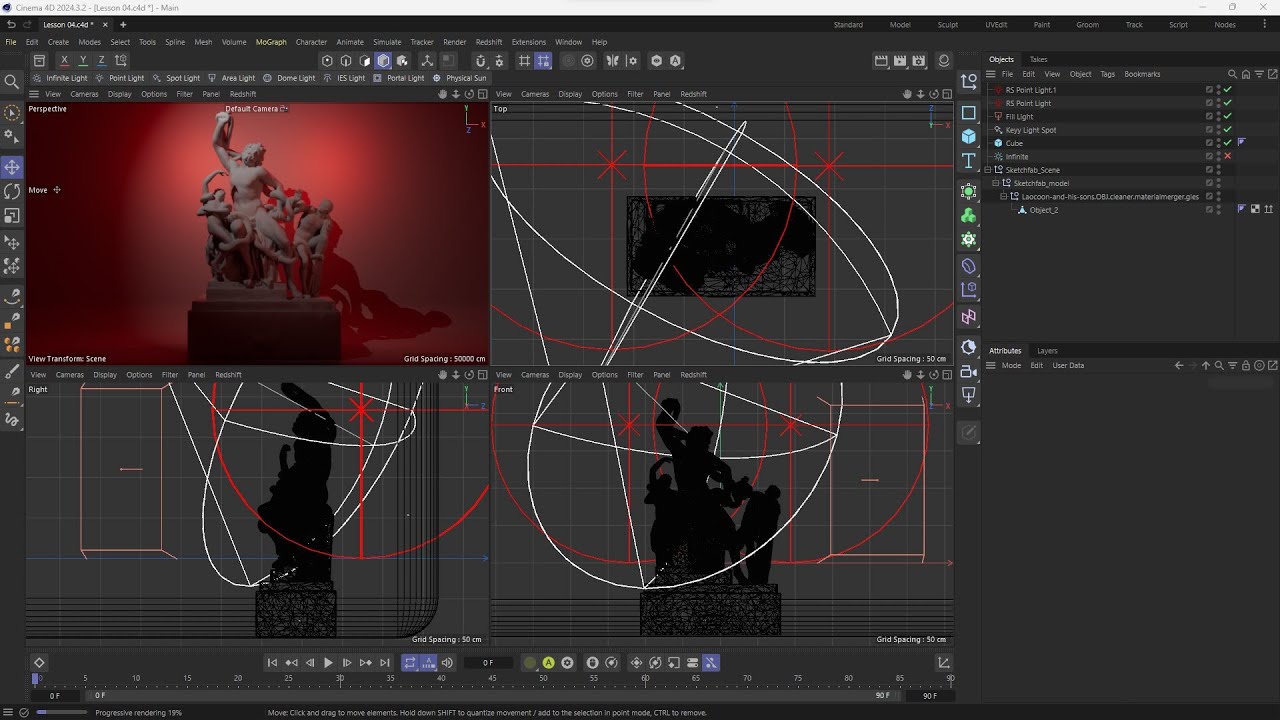Play the timeline animation forward
The width and height of the screenshot is (1280, 720).
click(328, 663)
